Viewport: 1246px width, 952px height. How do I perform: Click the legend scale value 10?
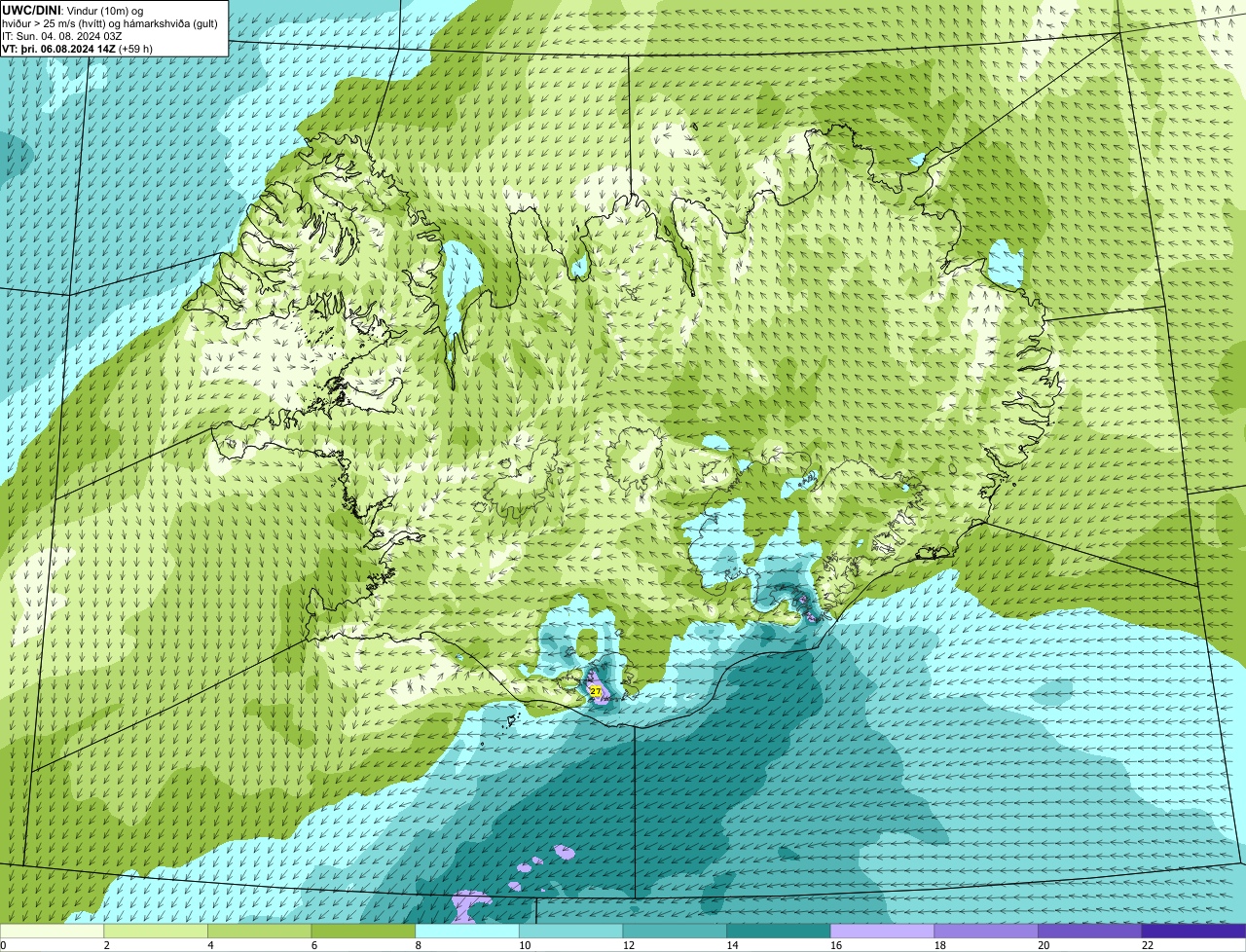pyautogui.click(x=524, y=945)
